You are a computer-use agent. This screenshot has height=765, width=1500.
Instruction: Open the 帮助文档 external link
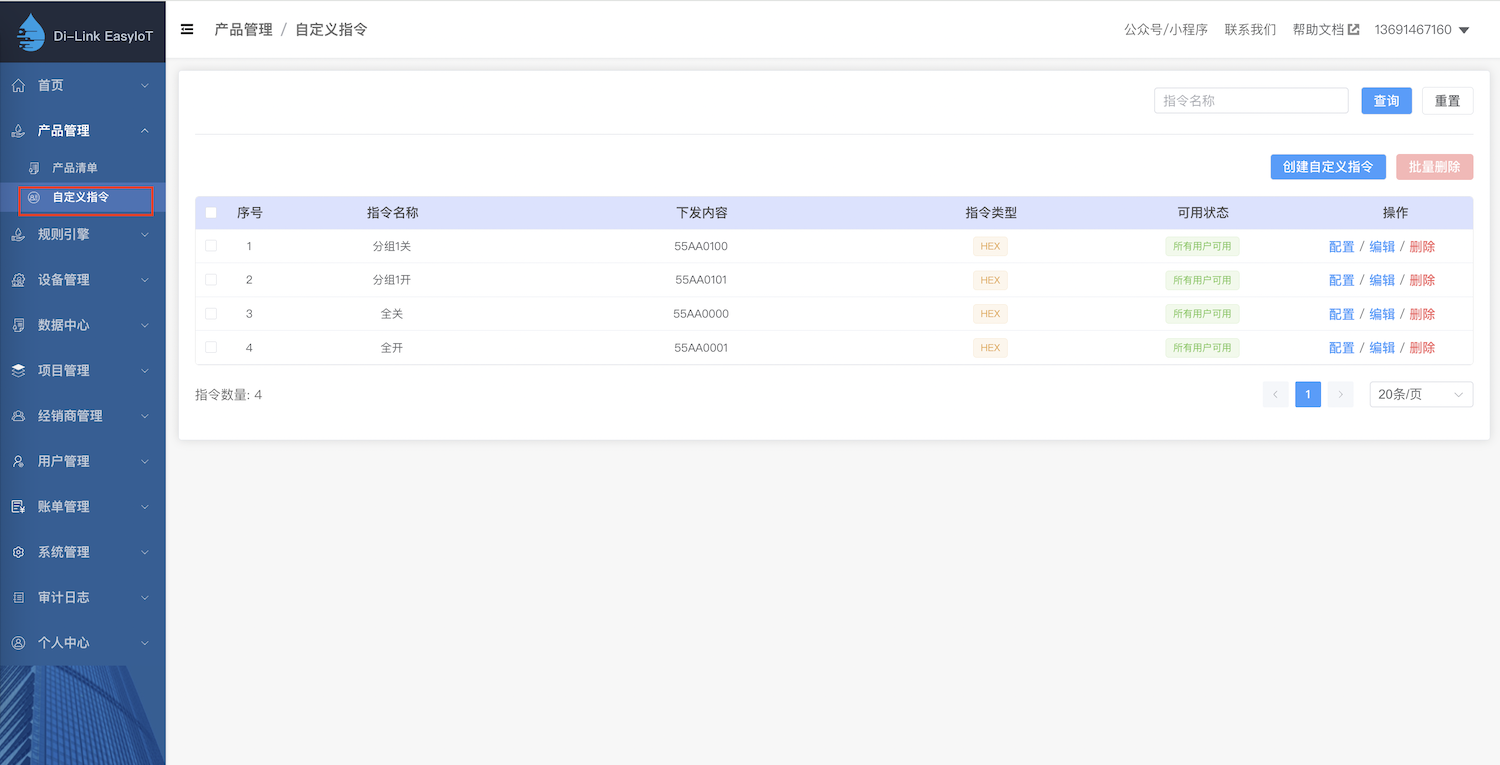(x=1325, y=30)
